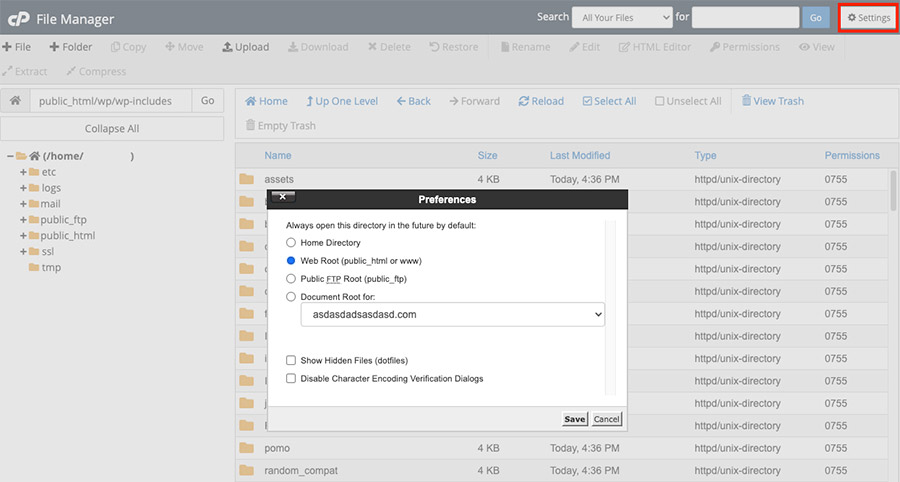Save the Preferences dialog

[x=575, y=419]
